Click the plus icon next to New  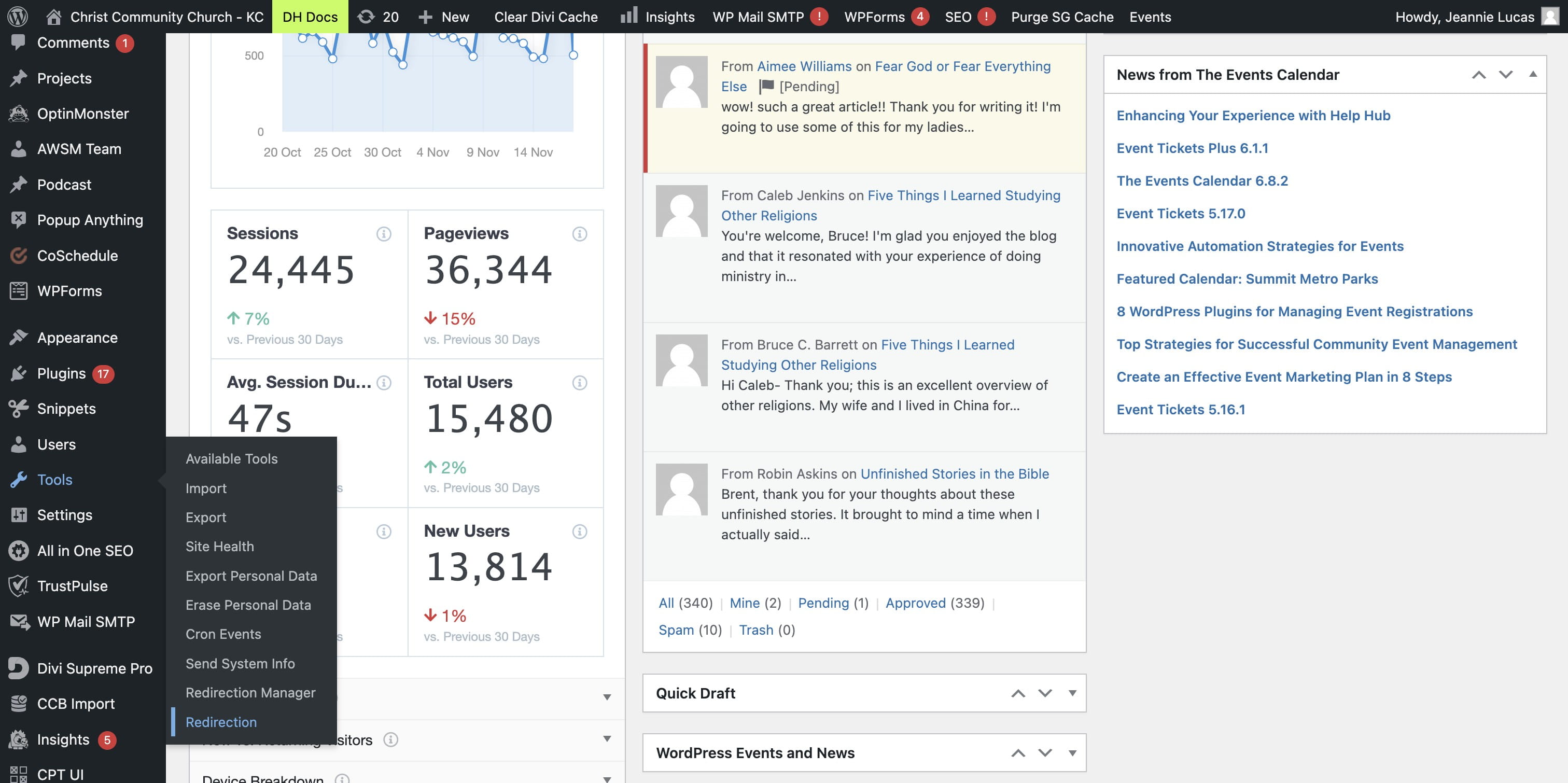(x=426, y=17)
